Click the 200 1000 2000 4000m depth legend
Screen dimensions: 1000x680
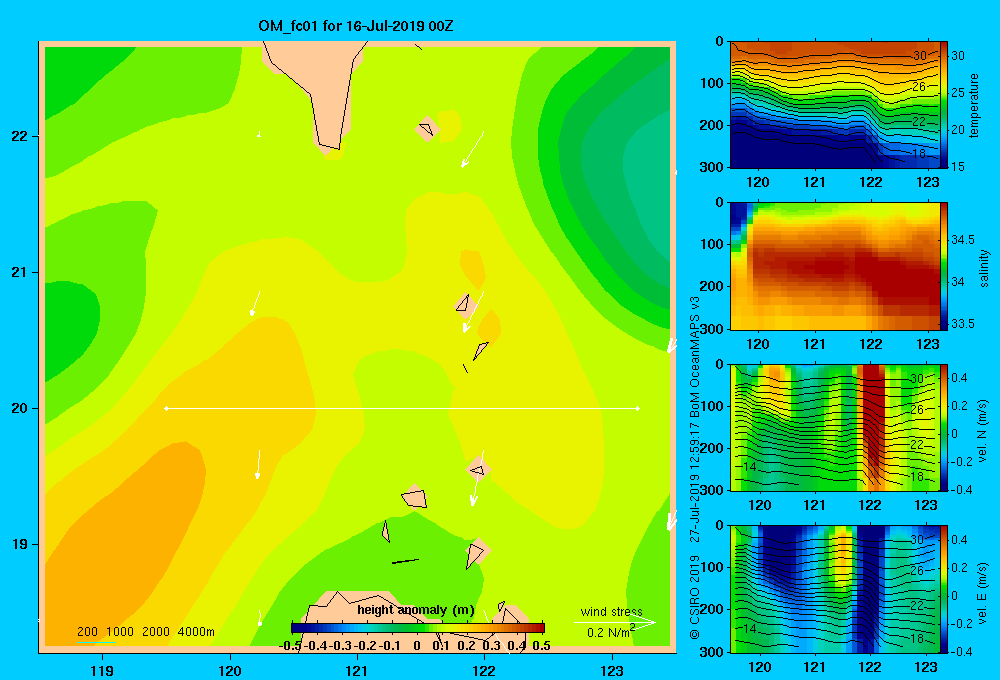pos(145,632)
